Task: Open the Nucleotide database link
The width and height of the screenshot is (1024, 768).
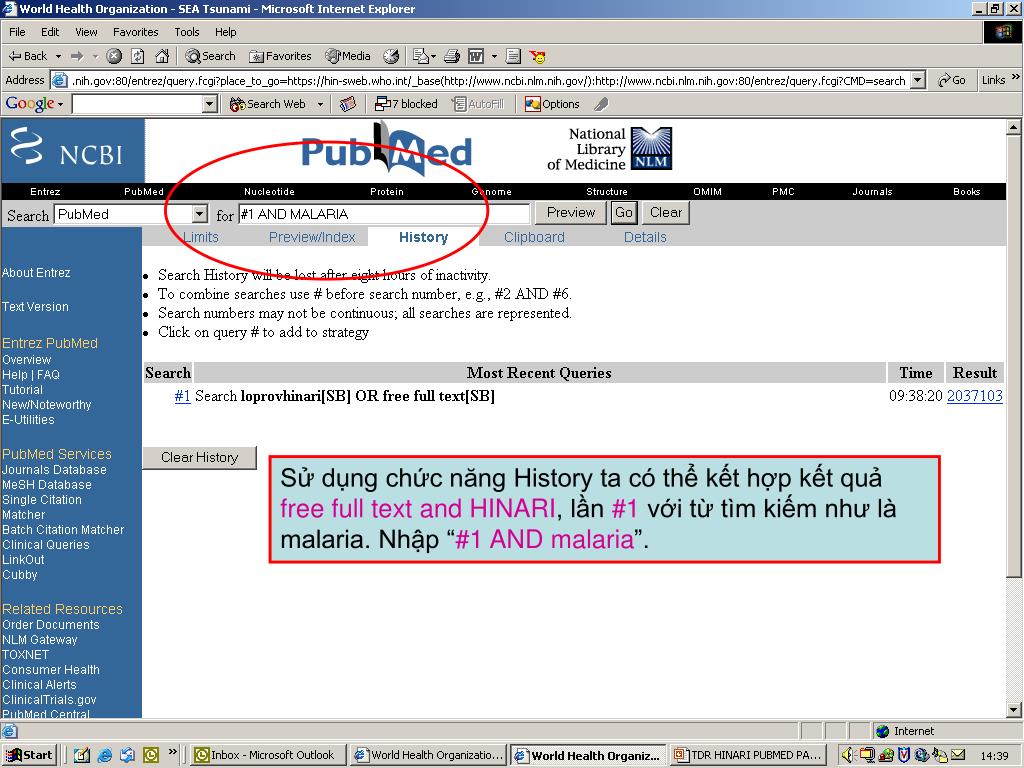Action: pyautogui.click(x=269, y=191)
